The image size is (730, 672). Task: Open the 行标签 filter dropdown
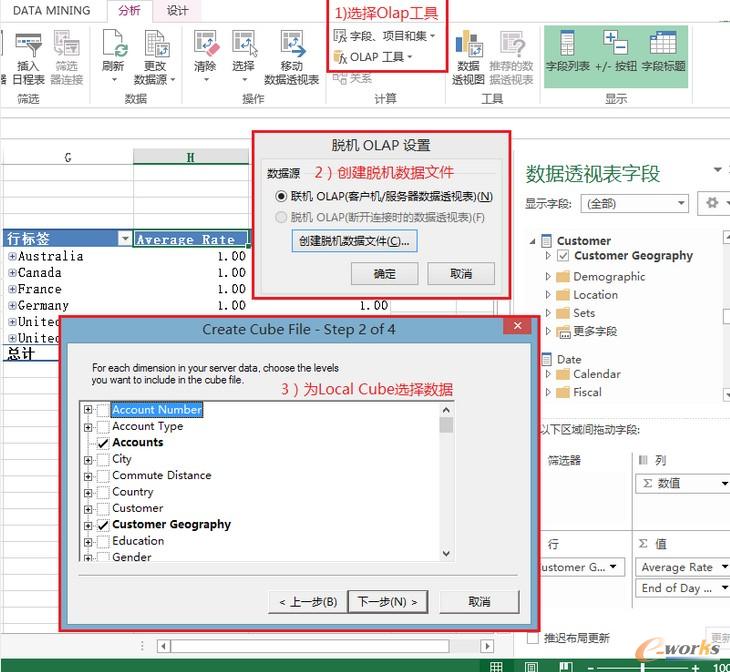click(x=124, y=239)
